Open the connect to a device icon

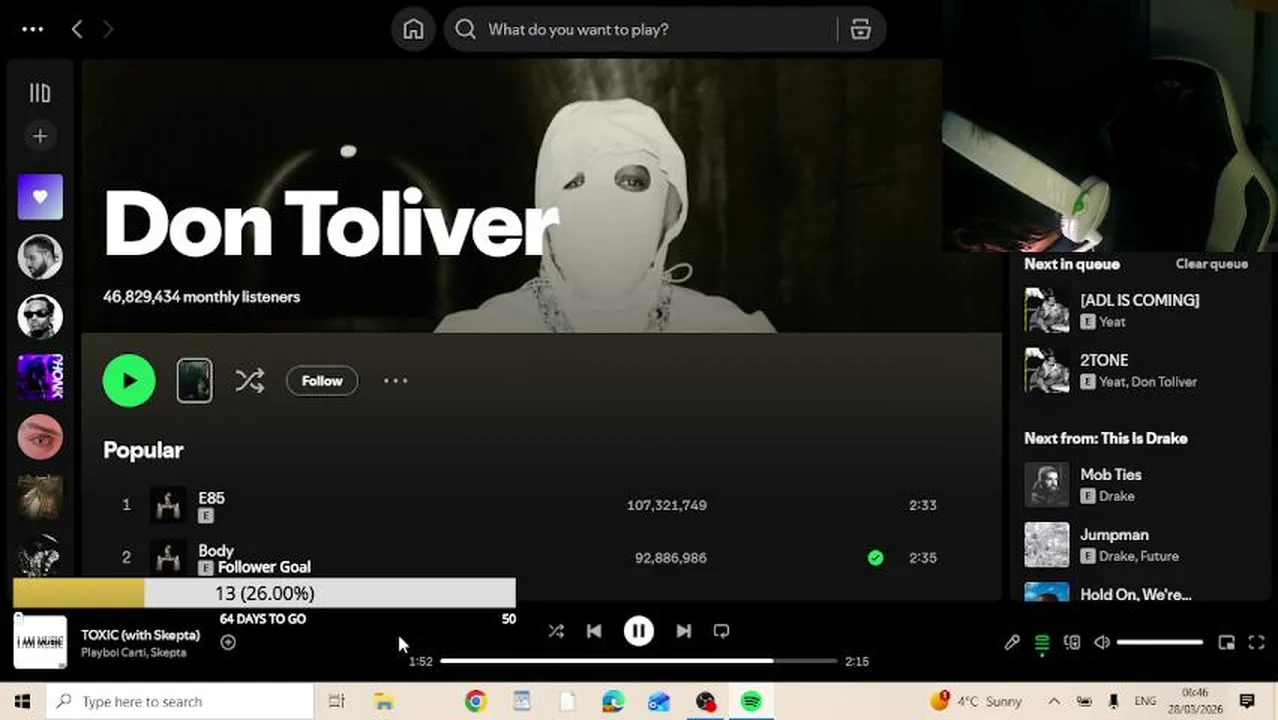1072,643
